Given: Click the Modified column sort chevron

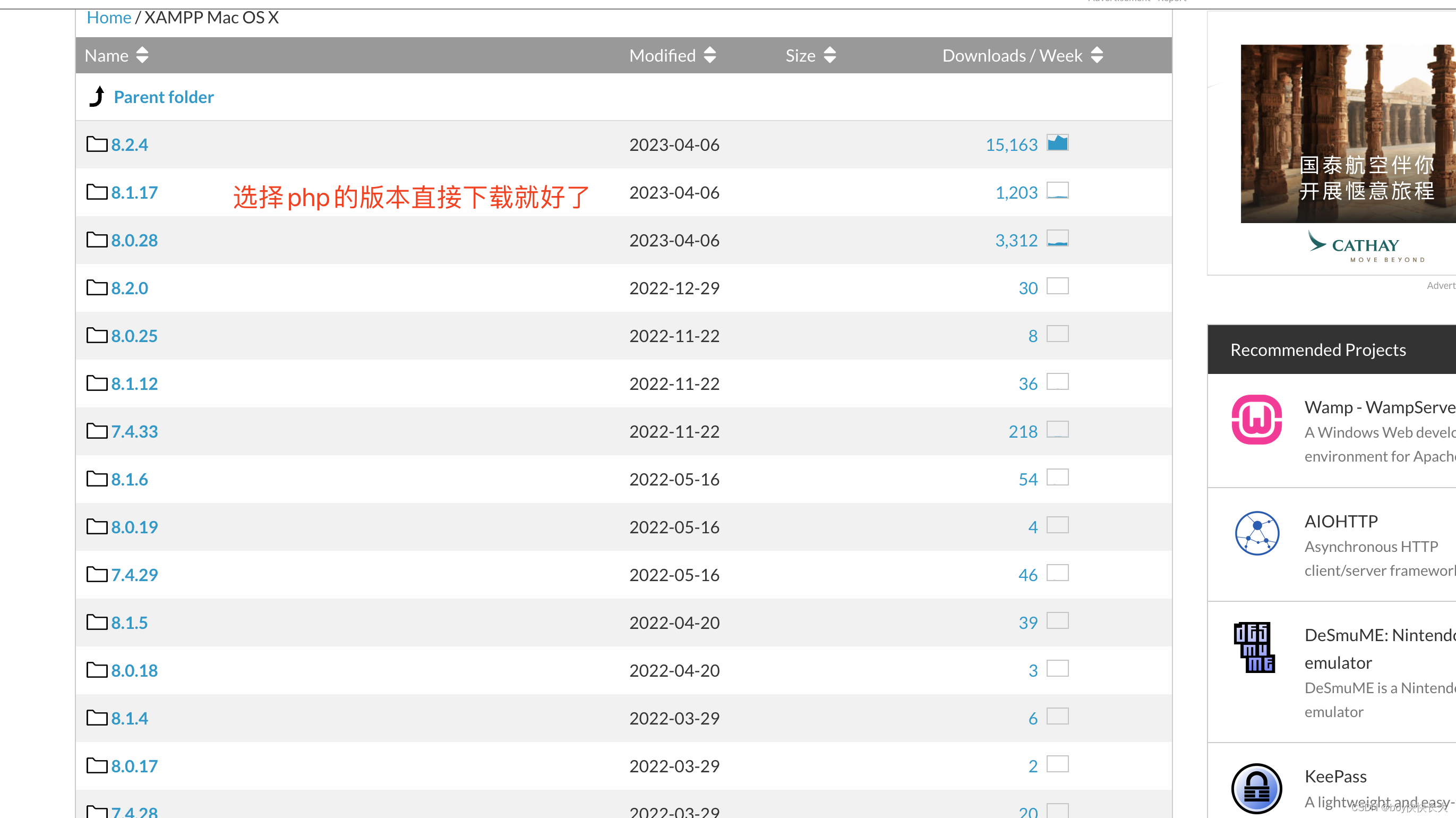Looking at the screenshot, I should pos(710,55).
